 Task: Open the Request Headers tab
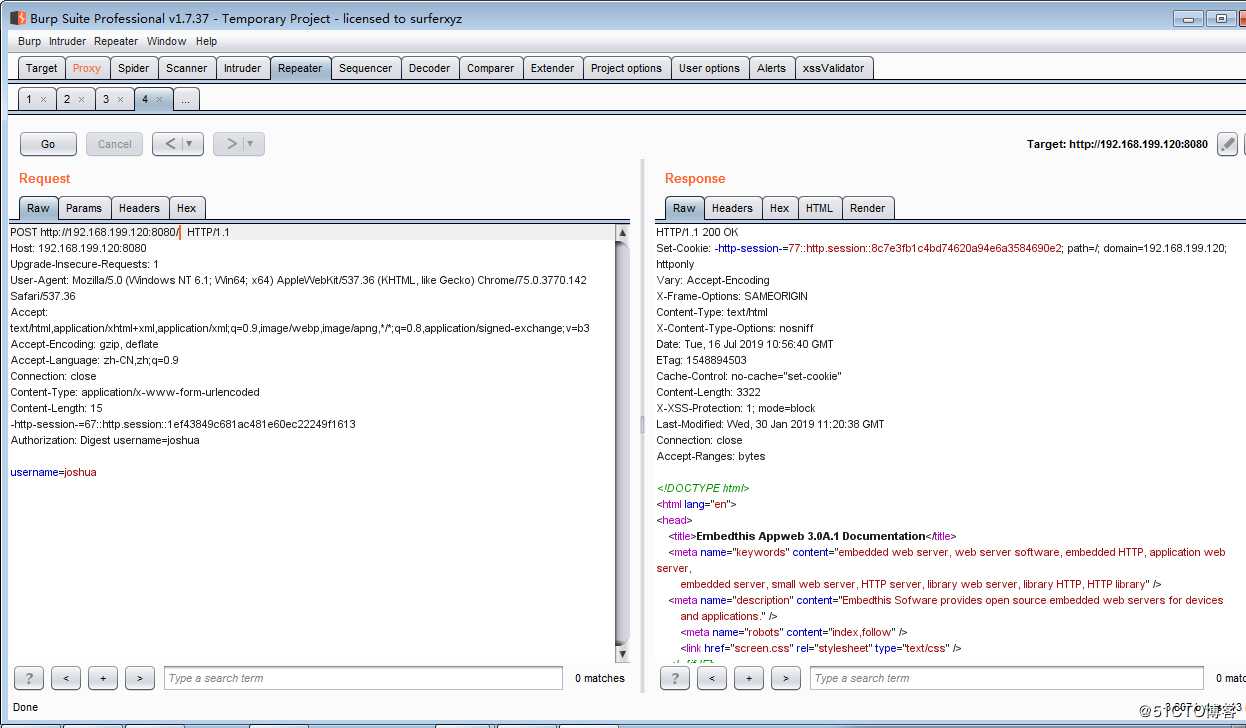pyautogui.click(x=139, y=208)
